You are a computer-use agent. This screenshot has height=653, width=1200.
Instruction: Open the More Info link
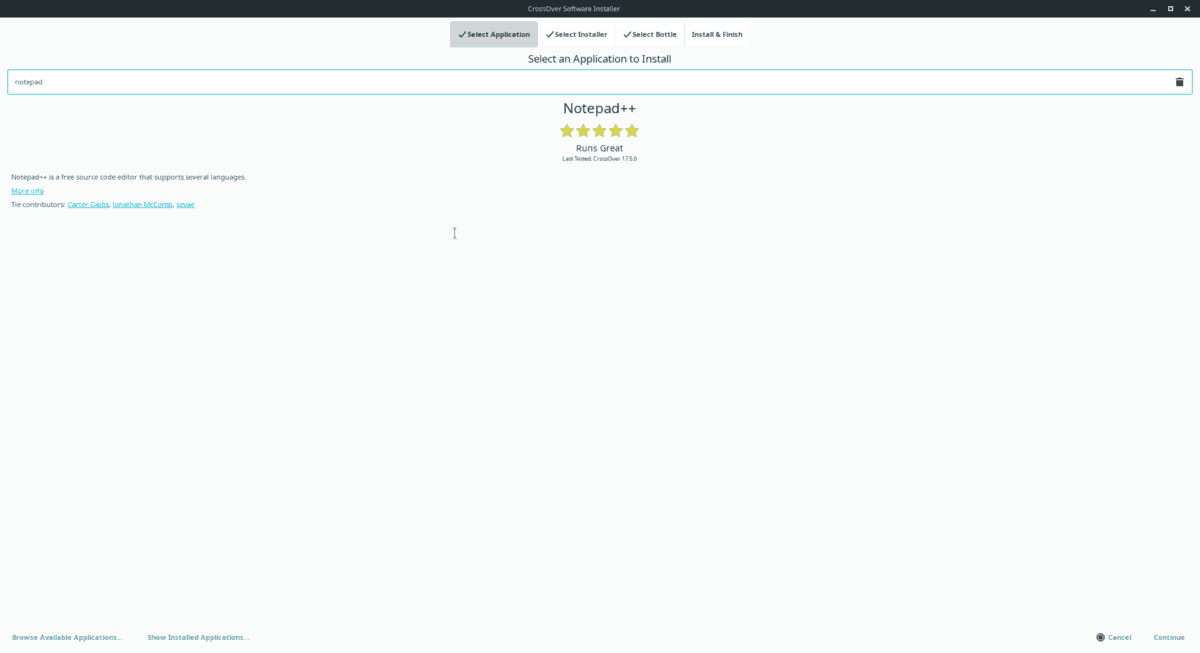25,190
